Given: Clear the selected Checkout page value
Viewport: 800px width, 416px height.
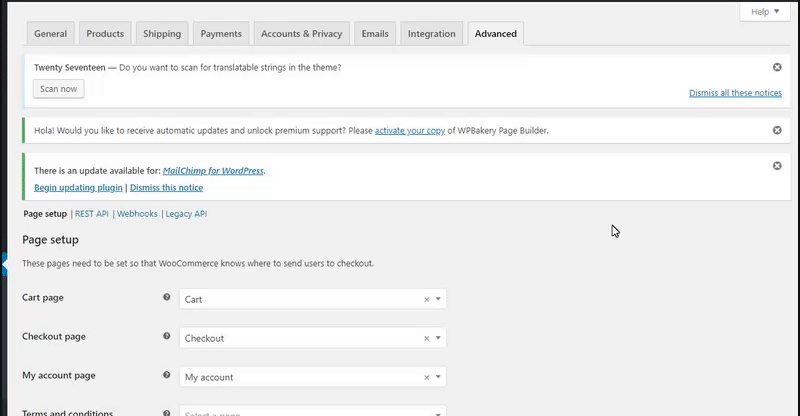Looking at the screenshot, I should (x=426, y=338).
